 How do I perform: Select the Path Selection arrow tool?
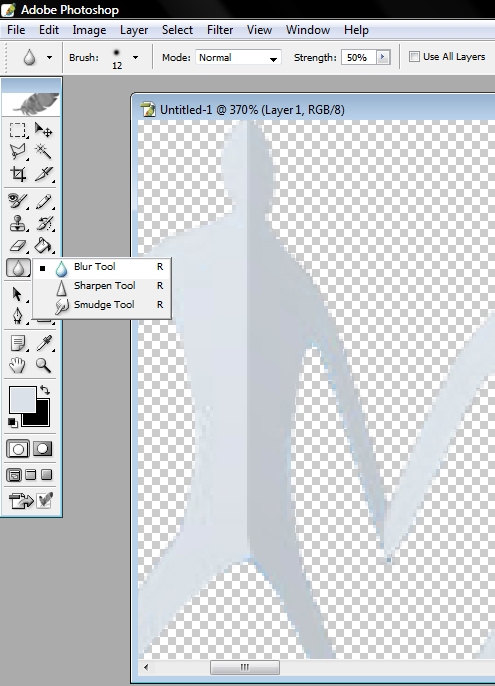(18, 294)
